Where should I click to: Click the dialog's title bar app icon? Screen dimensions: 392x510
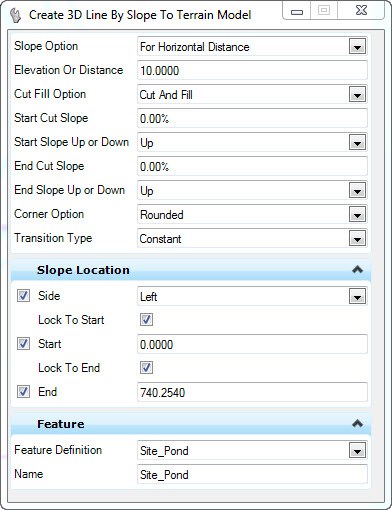coord(15,15)
